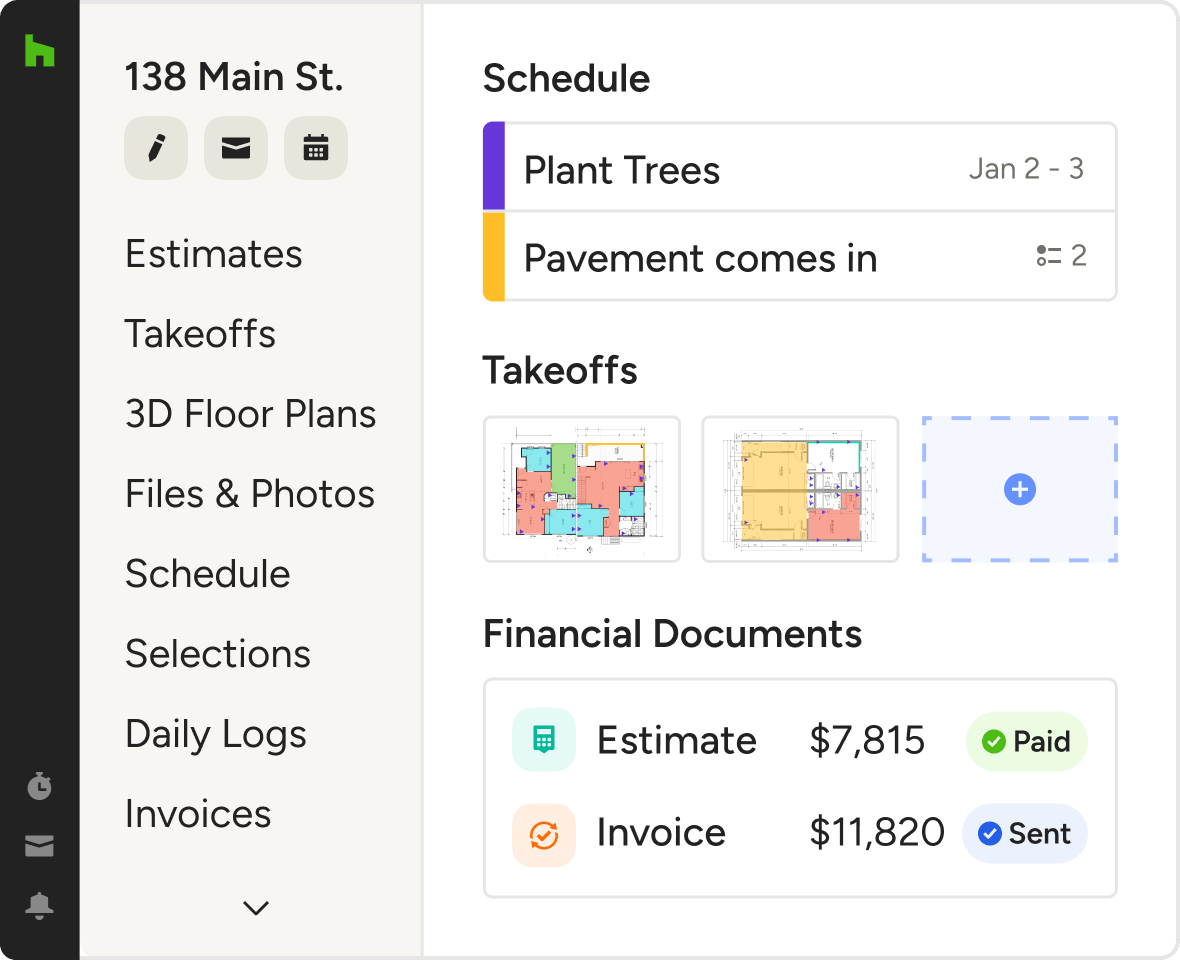Go to 3D Floor Plans
Screen dimensions: 1180x960
[x=250, y=414]
